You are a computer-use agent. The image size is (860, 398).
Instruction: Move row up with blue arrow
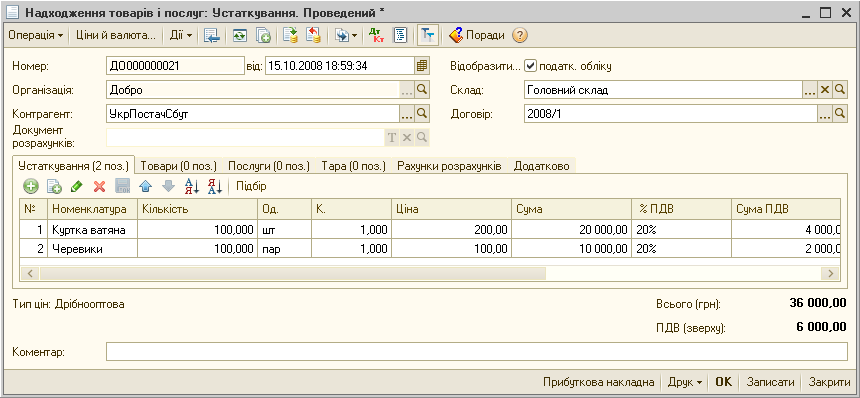145,186
